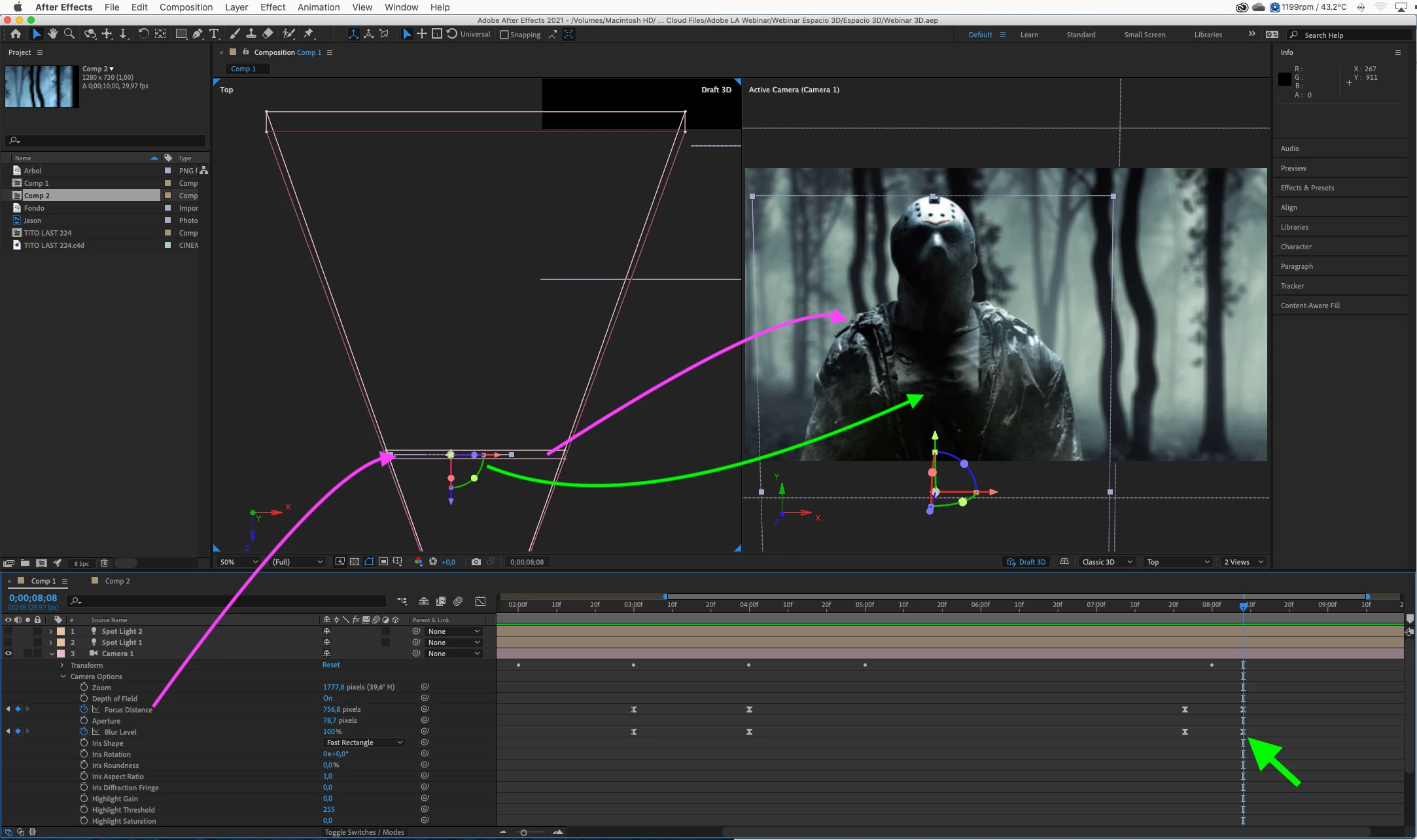The height and width of the screenshot is (840, 1417).
Task: Click Reset next to Transform
Action: coord(331,665)
